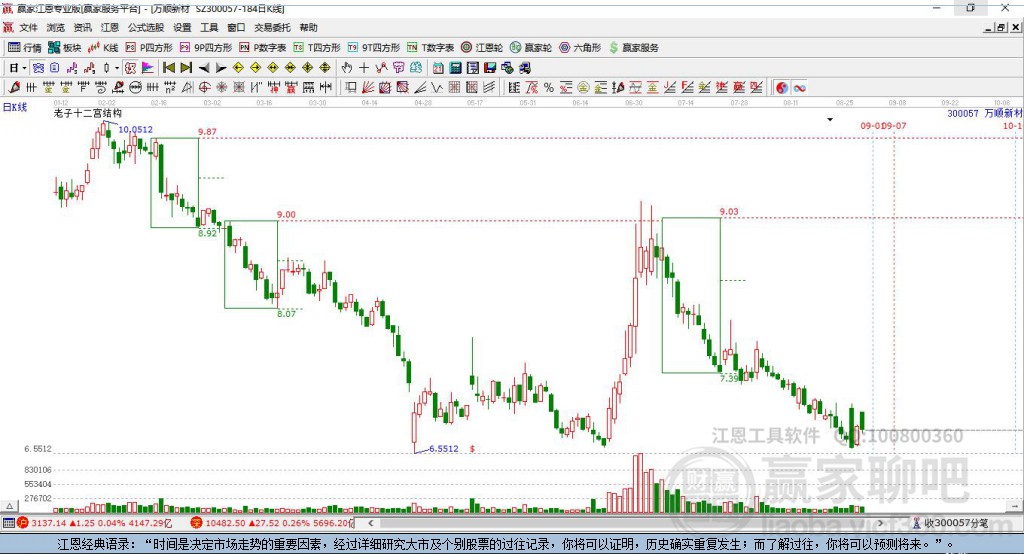The image size is (1024, 554).
Task: Click the infinity symbol icon
Action: (799, 88)
